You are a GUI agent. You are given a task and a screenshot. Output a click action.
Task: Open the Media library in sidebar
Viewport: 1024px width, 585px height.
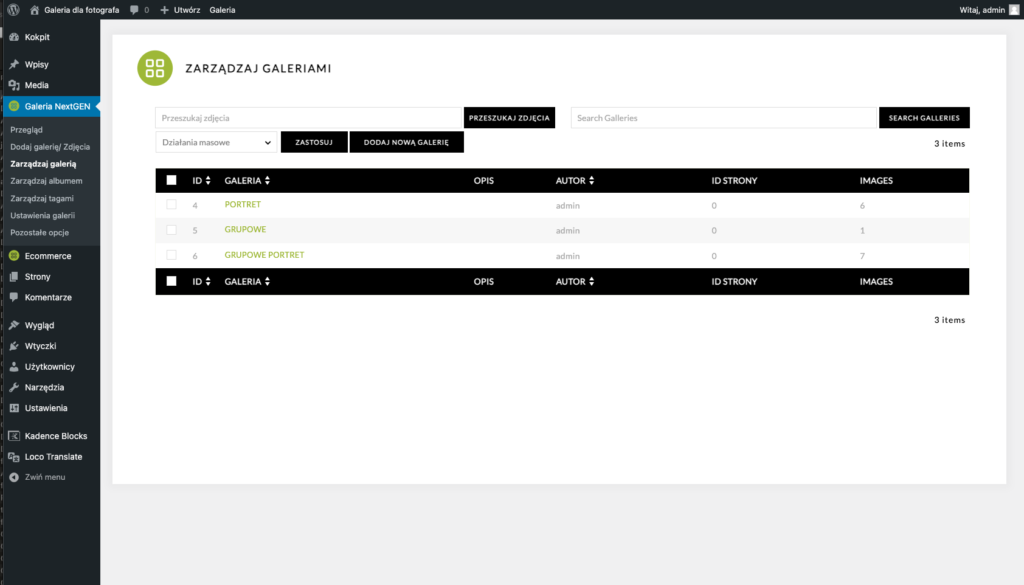(x=37, y=85)
